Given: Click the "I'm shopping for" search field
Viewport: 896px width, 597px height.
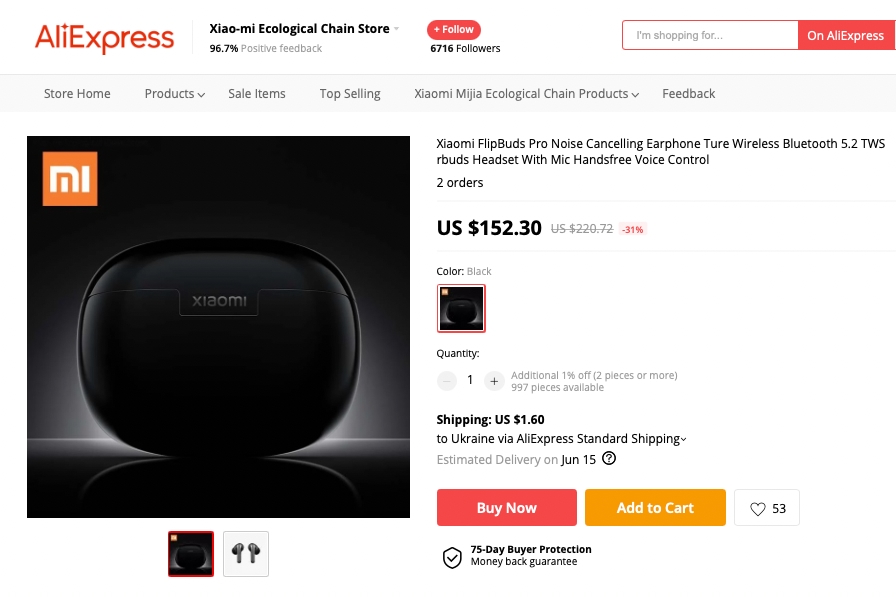Looking at the screenshot, I should coord(711,36).
